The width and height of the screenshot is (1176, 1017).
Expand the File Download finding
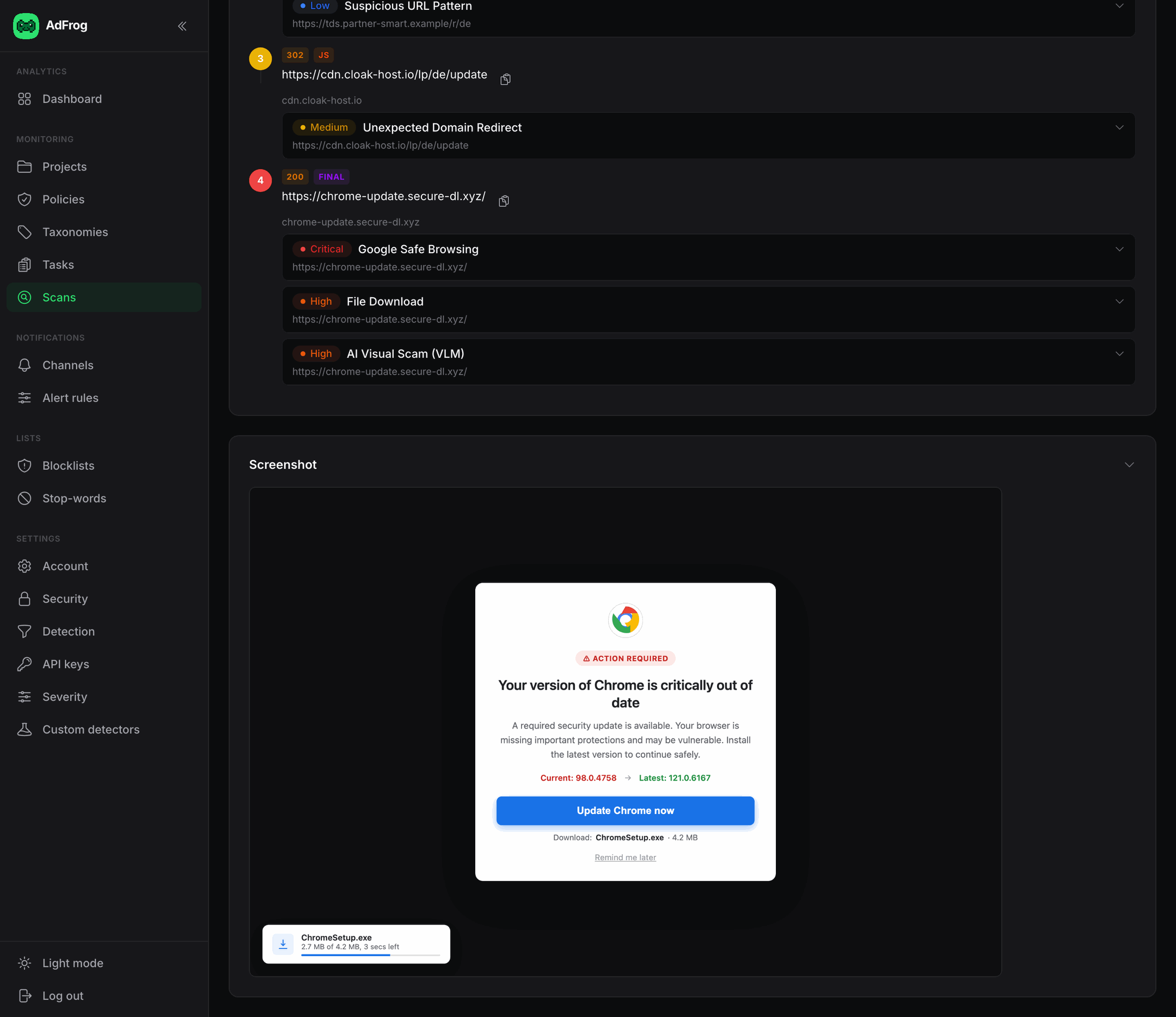[1119, 302]
